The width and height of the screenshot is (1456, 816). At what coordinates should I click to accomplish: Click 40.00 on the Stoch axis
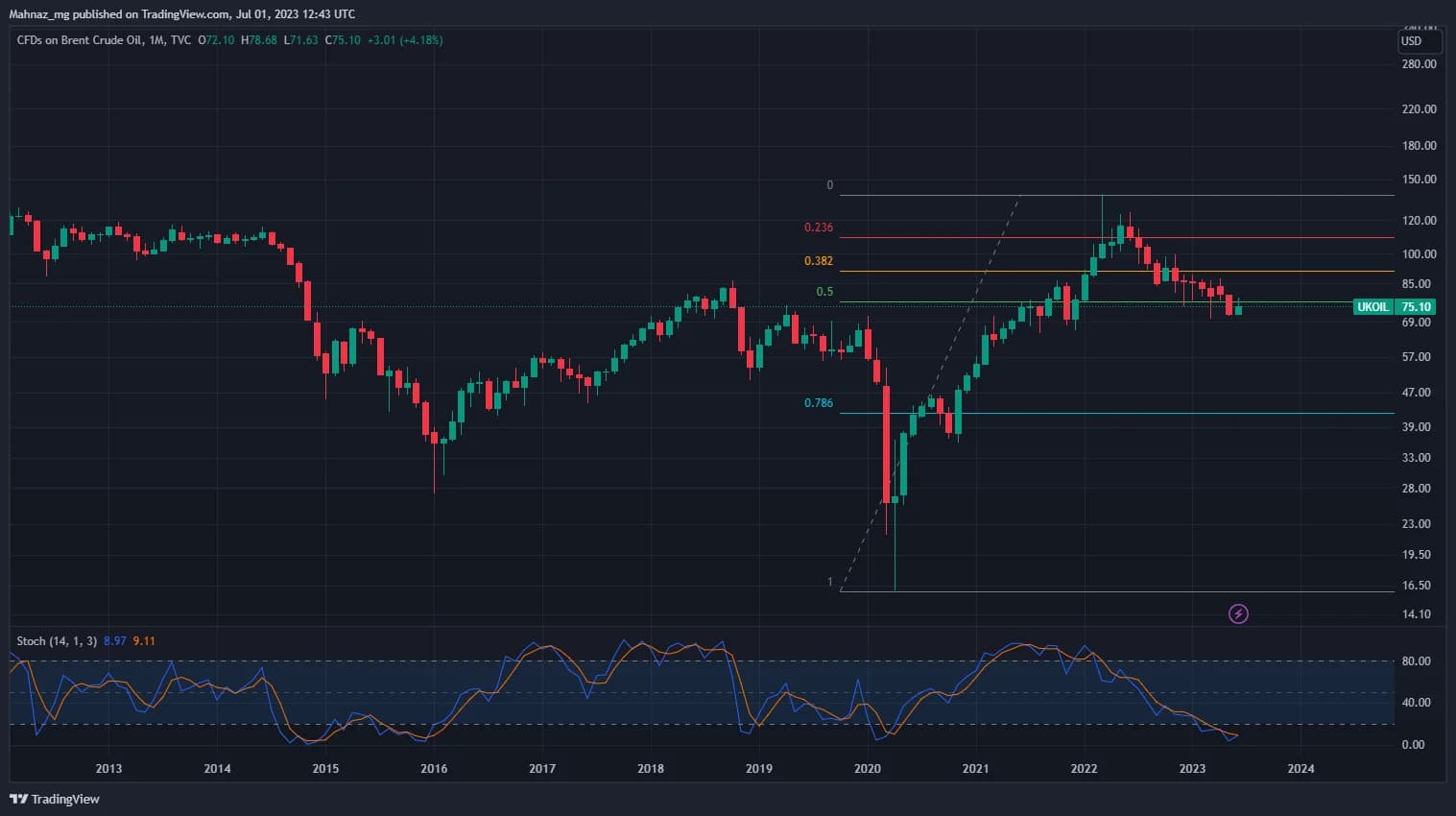[1416, 703]
